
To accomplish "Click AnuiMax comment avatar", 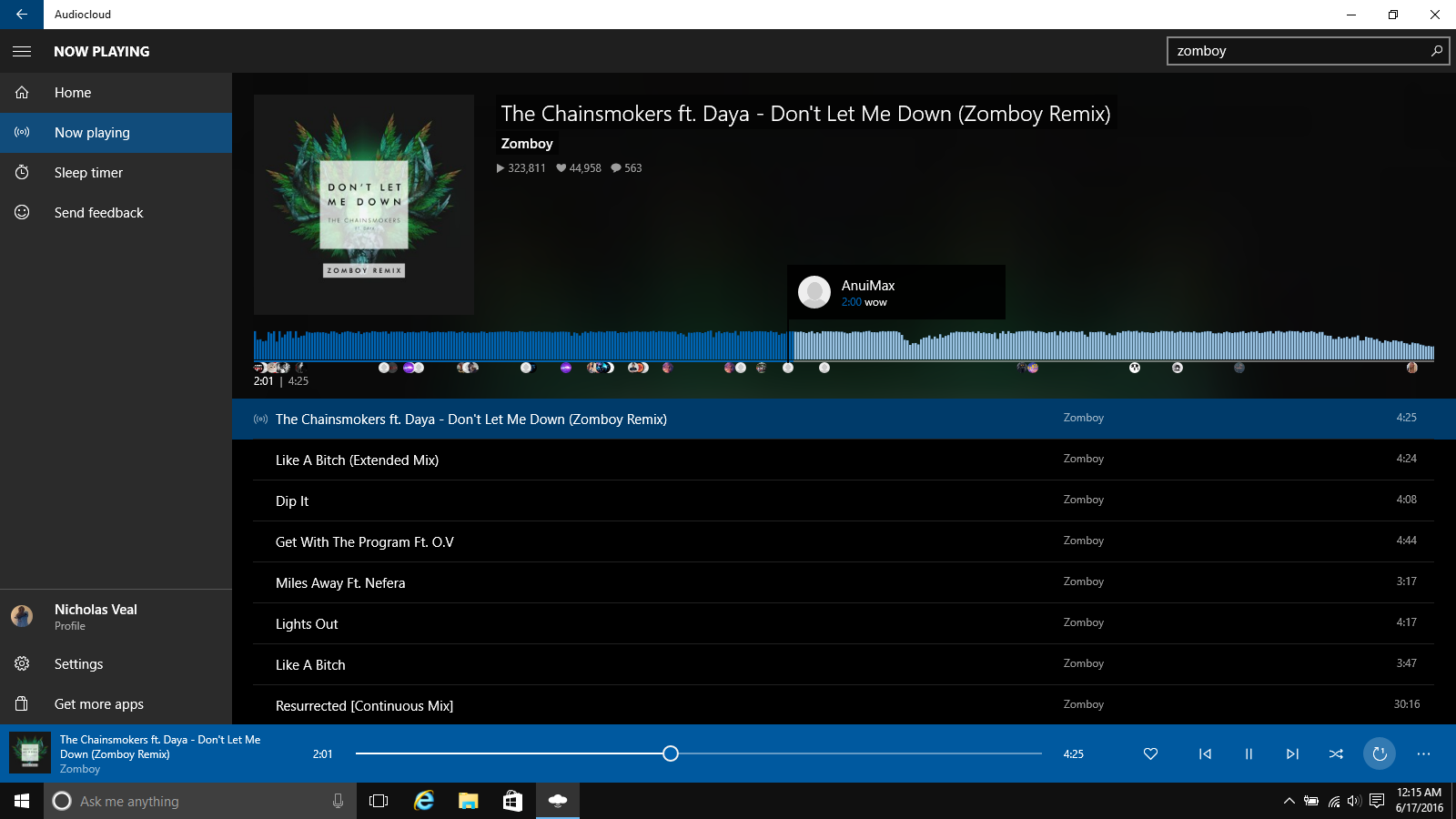I will click(x=814, y=292).
